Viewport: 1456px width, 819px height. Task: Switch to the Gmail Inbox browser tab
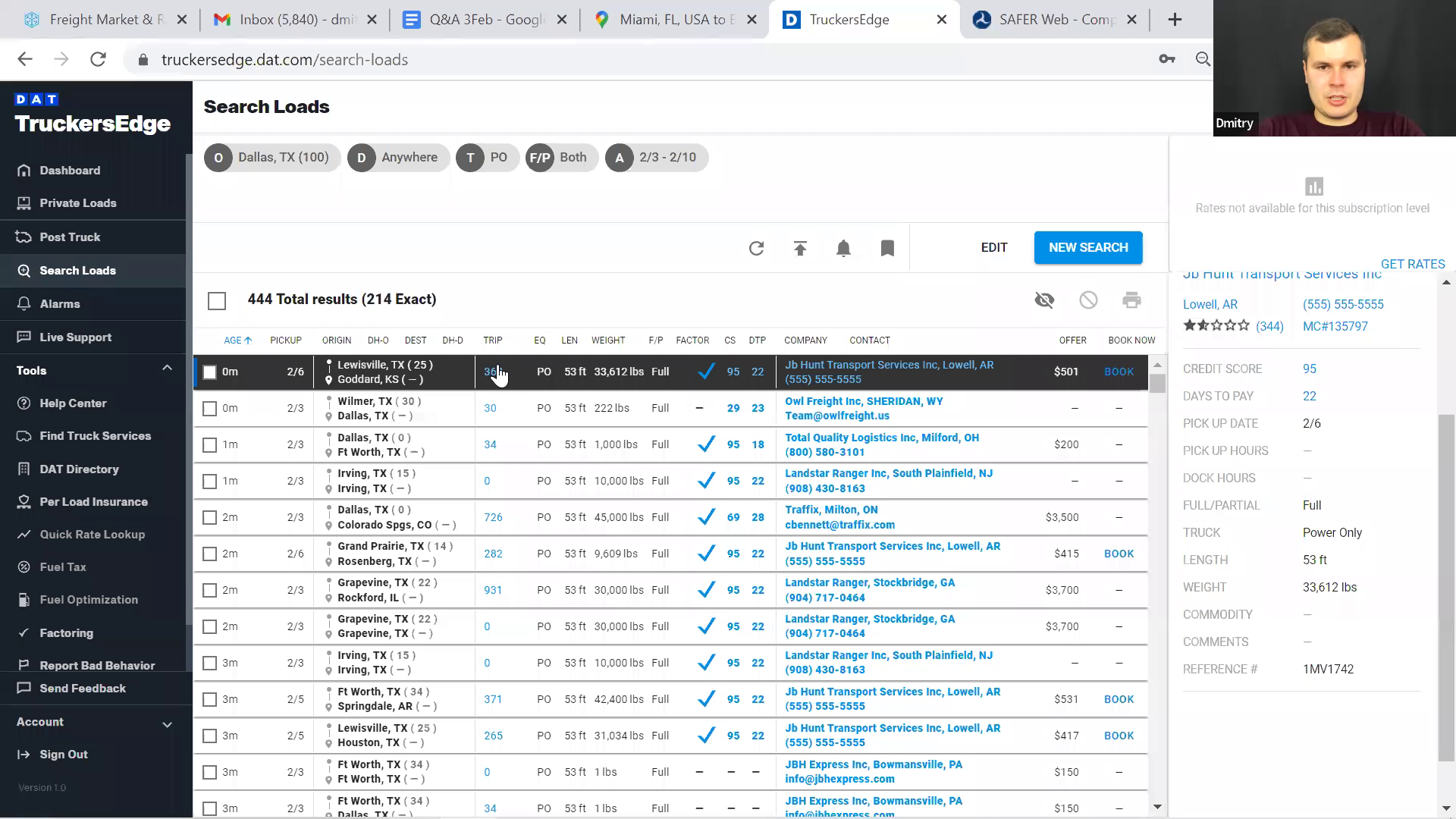(295, 20)
